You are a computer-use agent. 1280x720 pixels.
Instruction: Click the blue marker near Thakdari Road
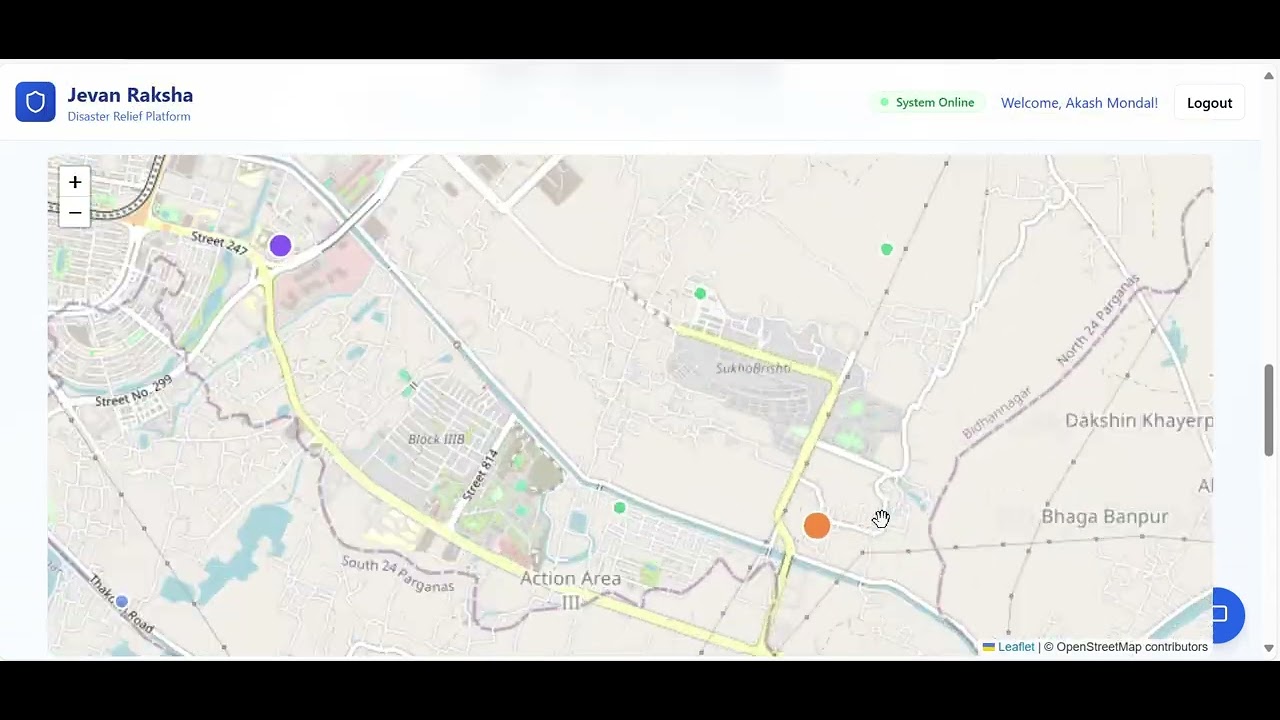click(x=121, y=601)
